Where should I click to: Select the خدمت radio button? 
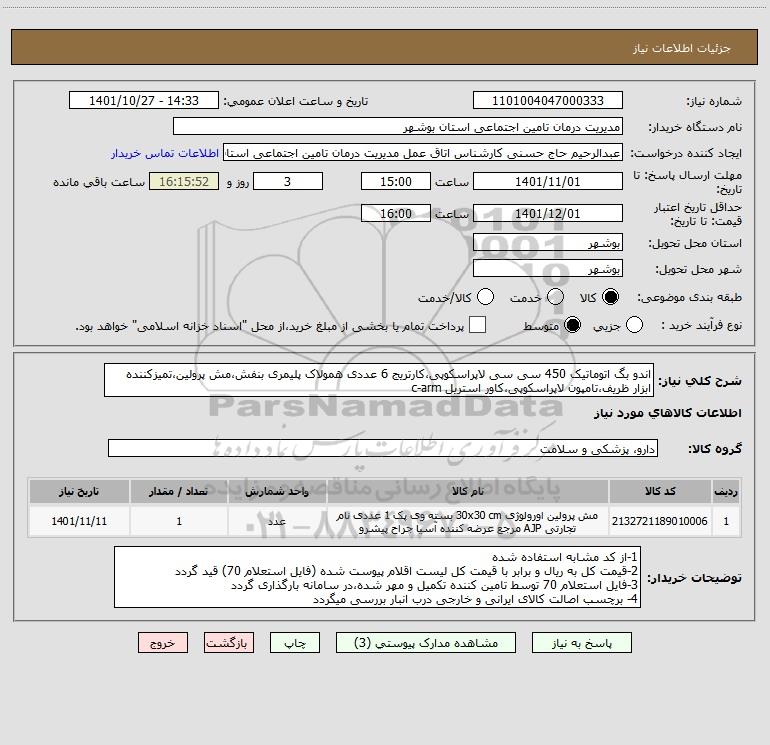pos(555,297)
